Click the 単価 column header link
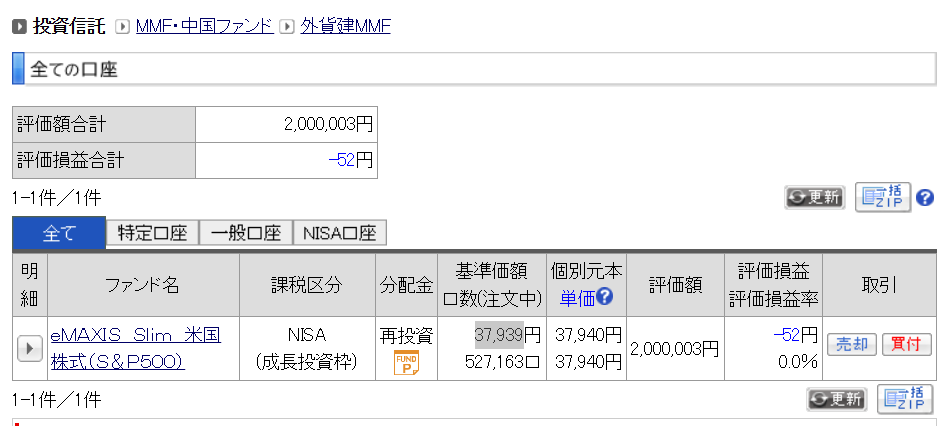 pyautogui.click(x=576, y=297)
